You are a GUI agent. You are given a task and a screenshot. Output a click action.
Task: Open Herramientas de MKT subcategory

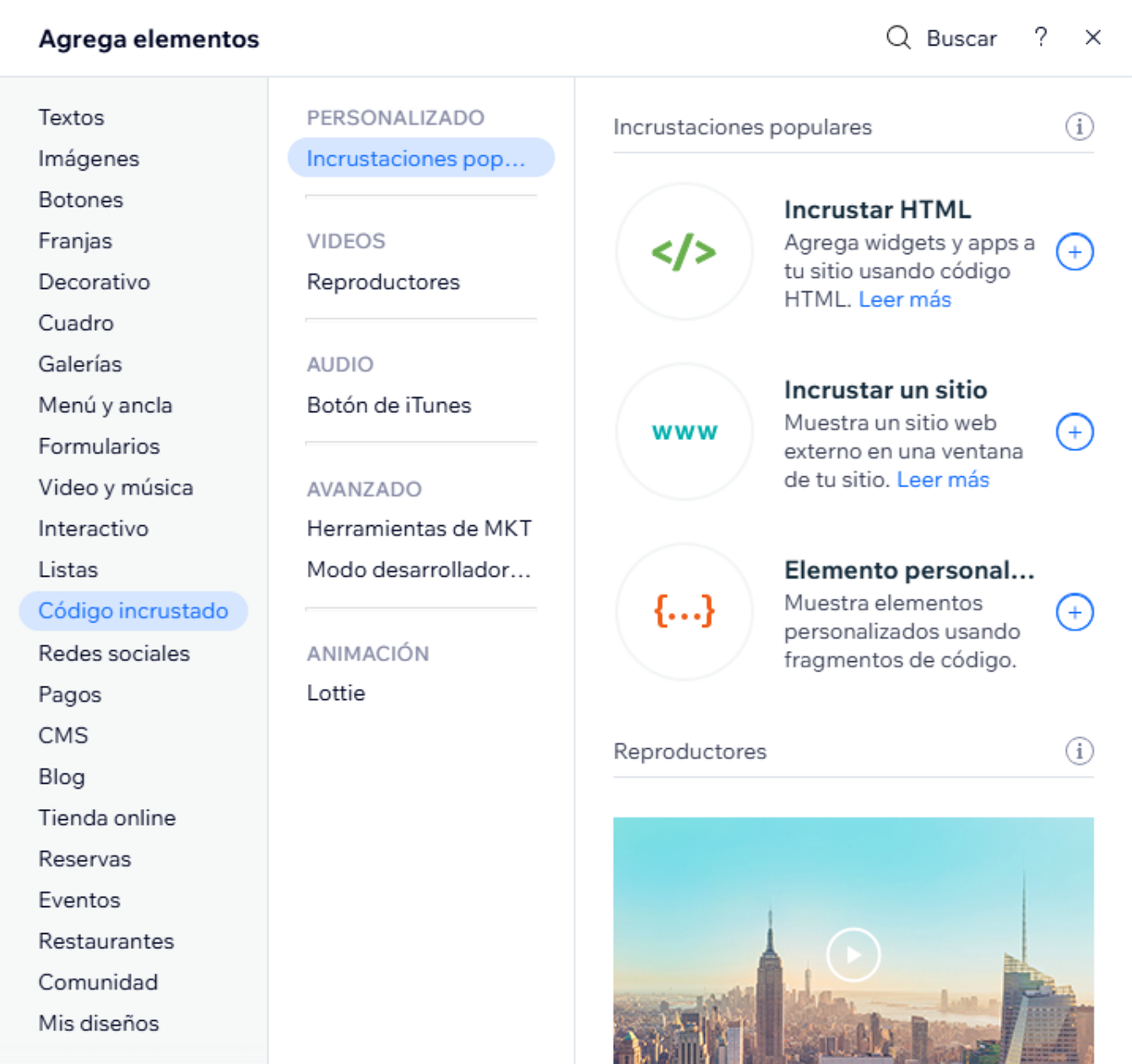[x=419, y=529]
